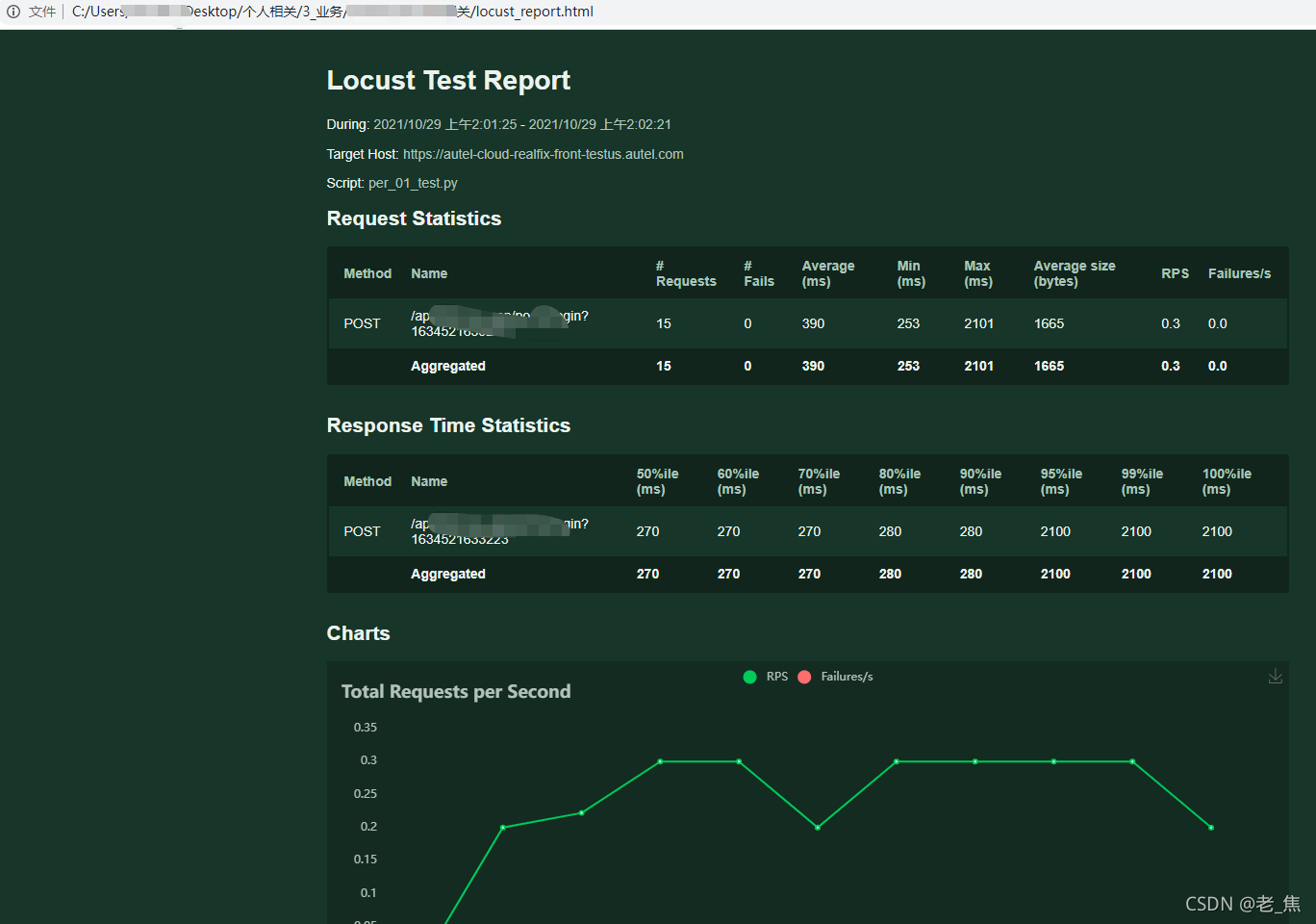The width and height of the screenshot is (1316, 924).
Task: Click the # Requests column header
Action: point(686,273)
